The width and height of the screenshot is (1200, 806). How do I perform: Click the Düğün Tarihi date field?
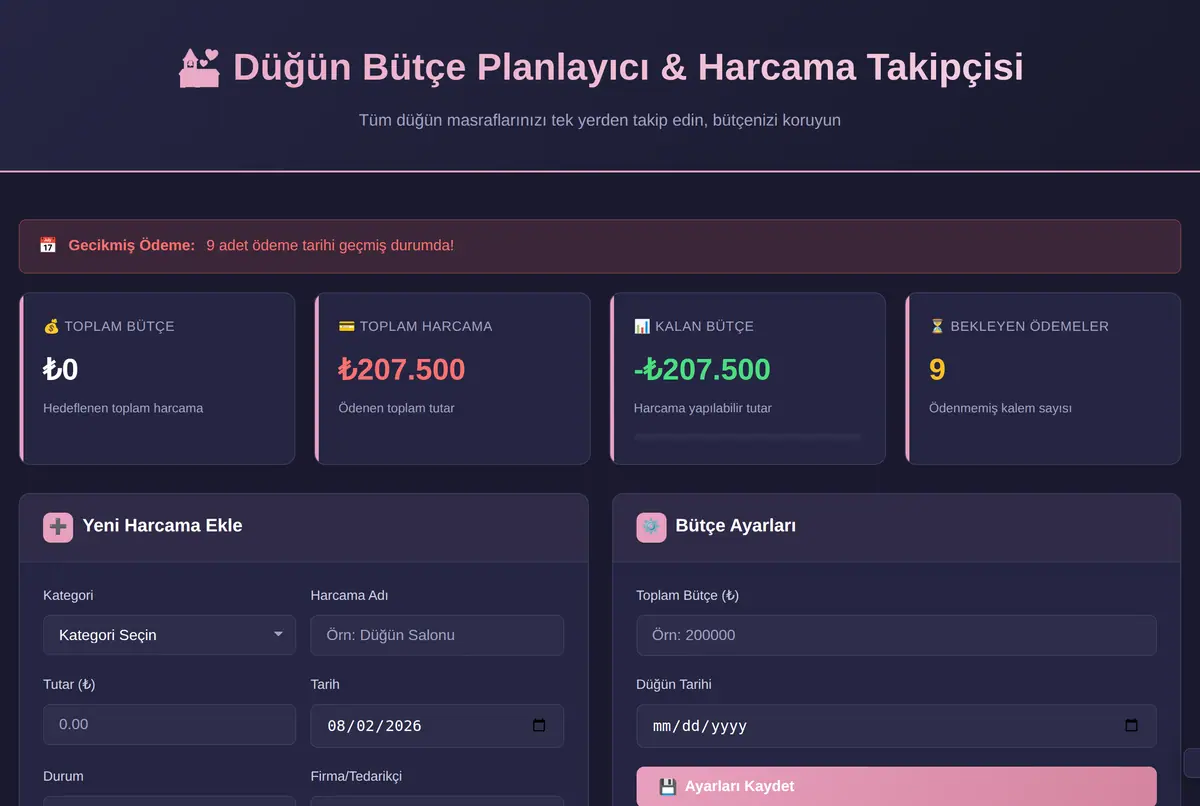[896, 726]
